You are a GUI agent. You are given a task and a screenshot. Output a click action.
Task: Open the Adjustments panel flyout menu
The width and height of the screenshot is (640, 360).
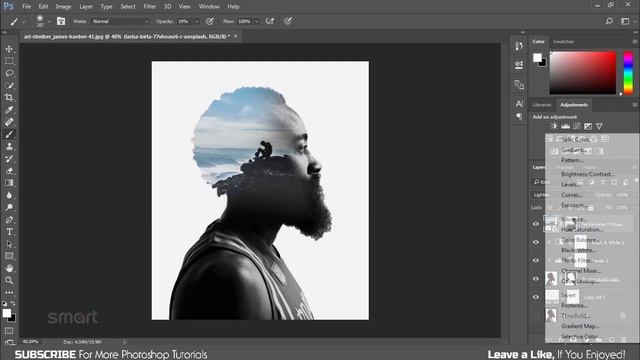(x=635, y=105)
